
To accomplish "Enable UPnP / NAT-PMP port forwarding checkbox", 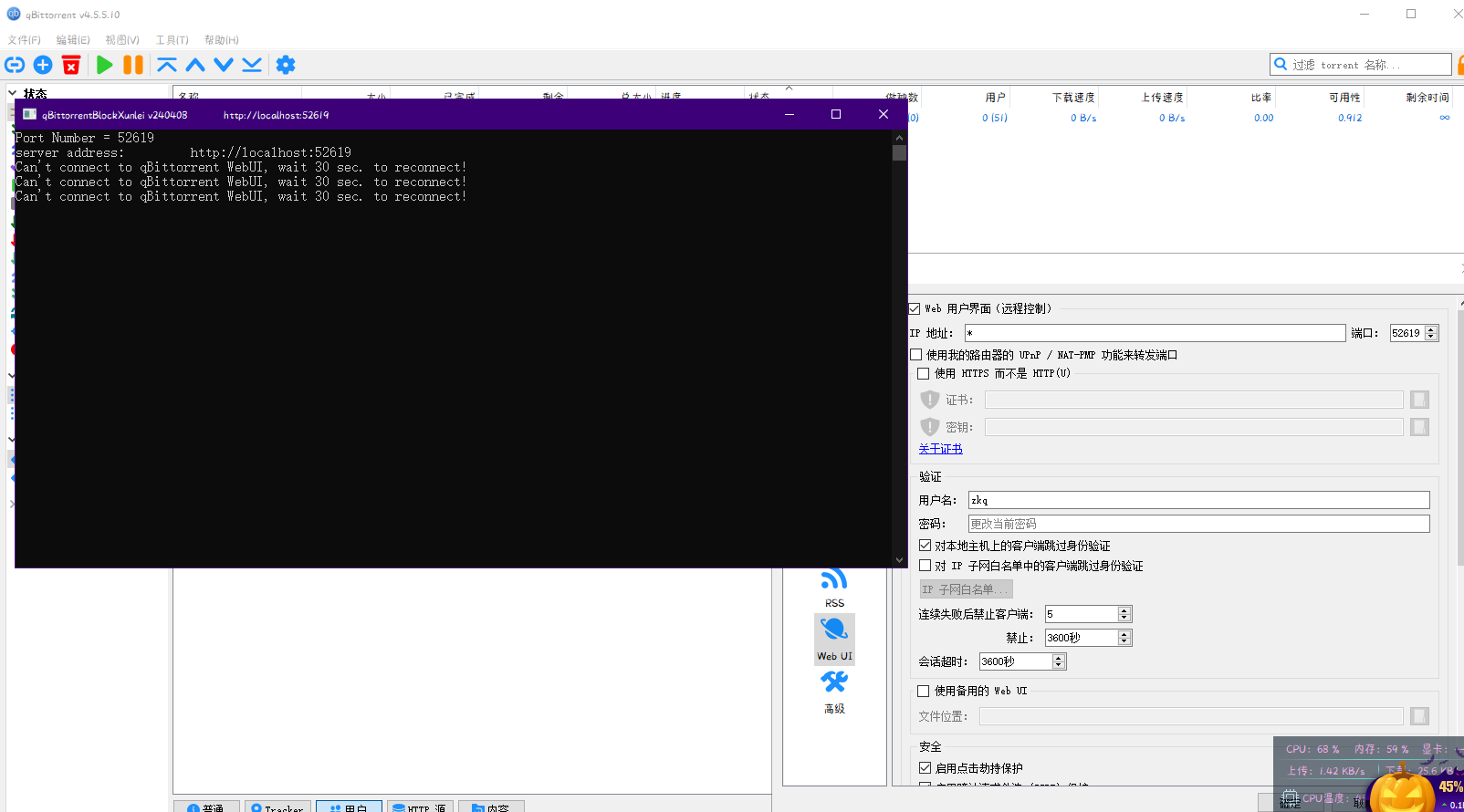I will pos(916,355).
